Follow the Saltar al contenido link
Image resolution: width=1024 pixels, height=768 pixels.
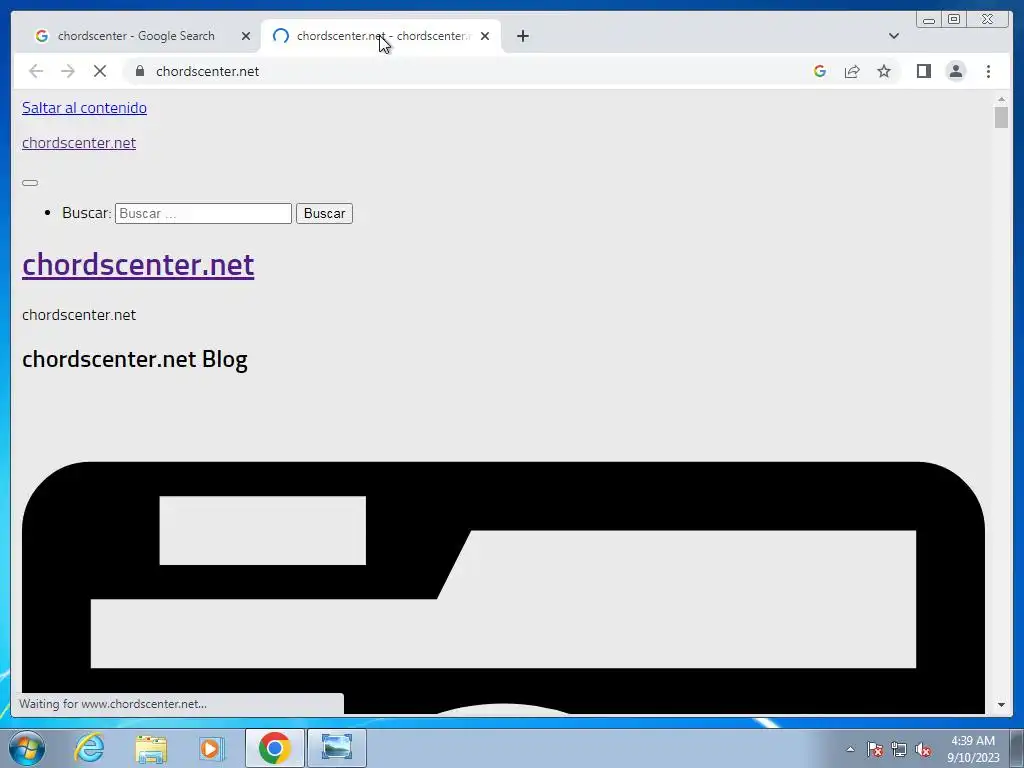(x=84, y=108)
